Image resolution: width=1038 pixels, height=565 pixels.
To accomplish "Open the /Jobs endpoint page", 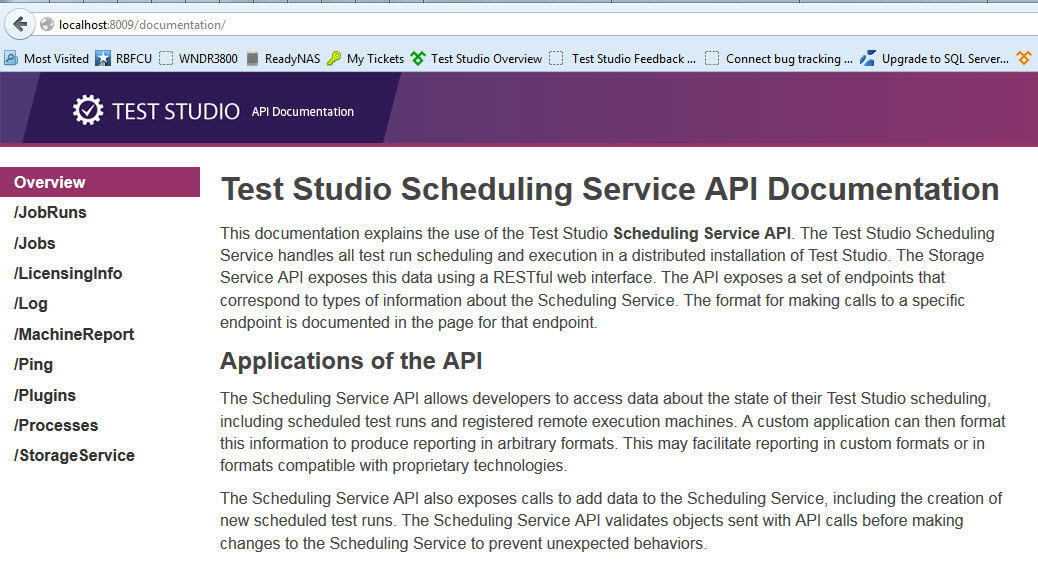I will (x=34, y=243).
